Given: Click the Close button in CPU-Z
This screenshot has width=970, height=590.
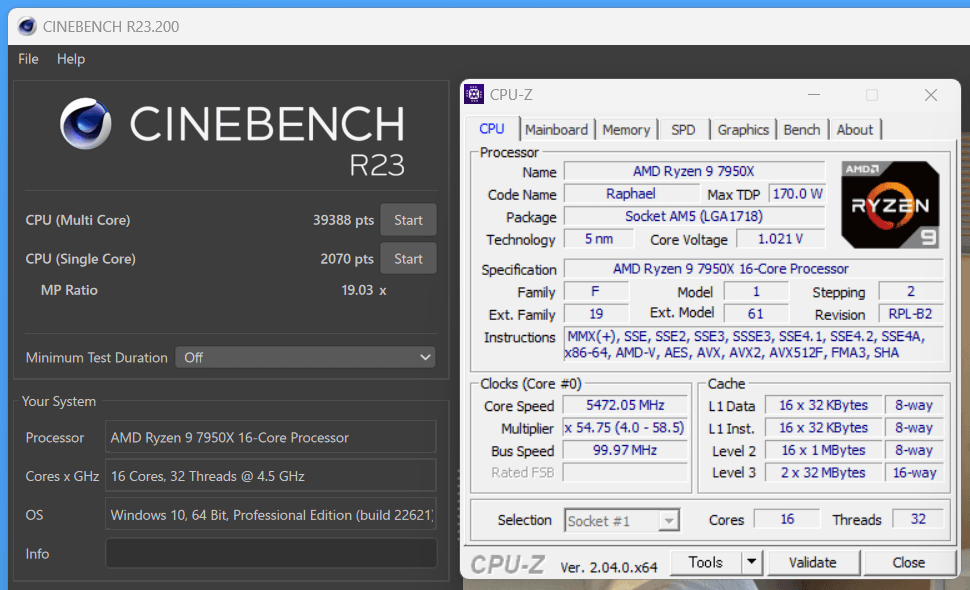Looking at the screenshot, I should click(x=908, y=562).
